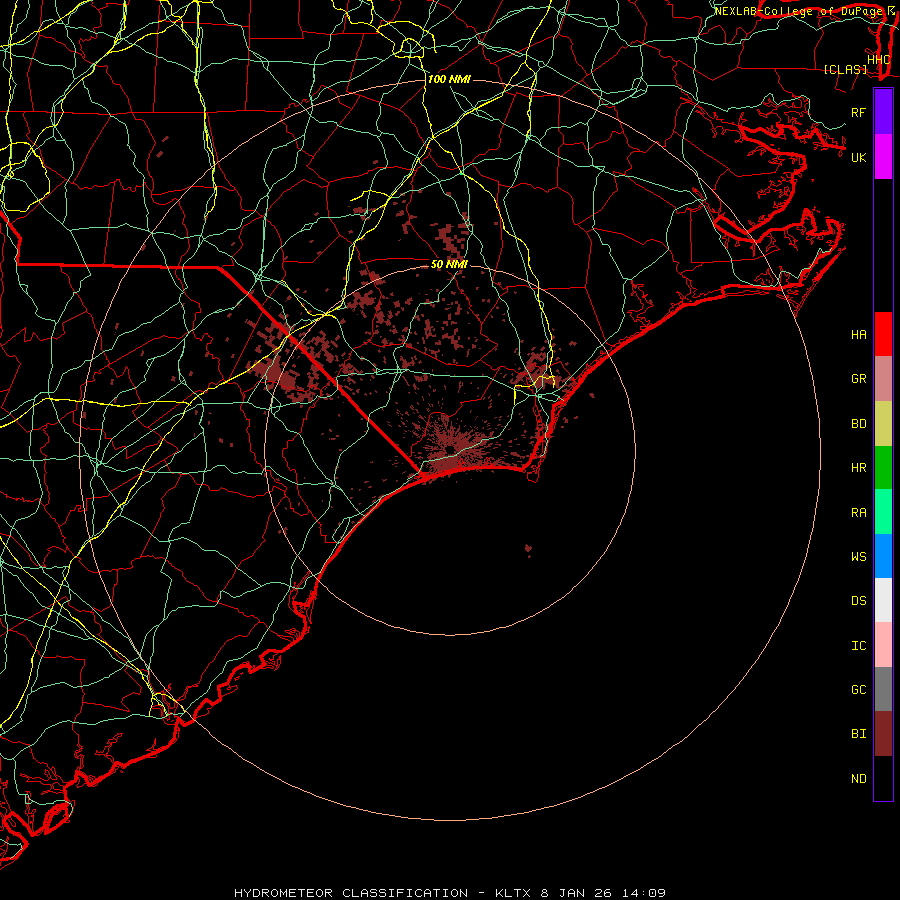900x900 pixels.
Task: Click the 100 NMI range ring label
Action: pos(449,79)
